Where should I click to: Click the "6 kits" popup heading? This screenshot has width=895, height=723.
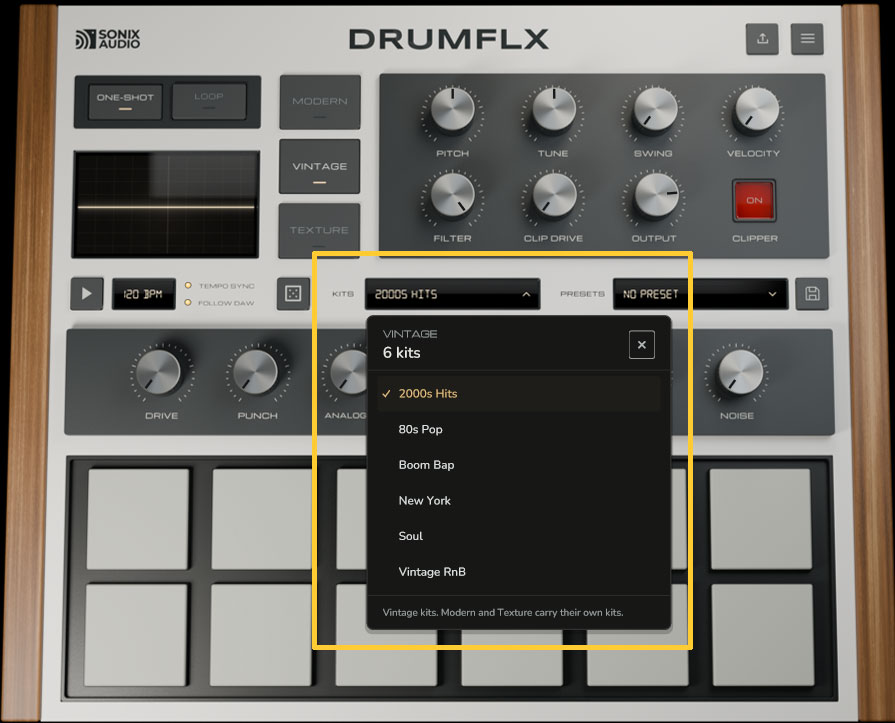402,353
